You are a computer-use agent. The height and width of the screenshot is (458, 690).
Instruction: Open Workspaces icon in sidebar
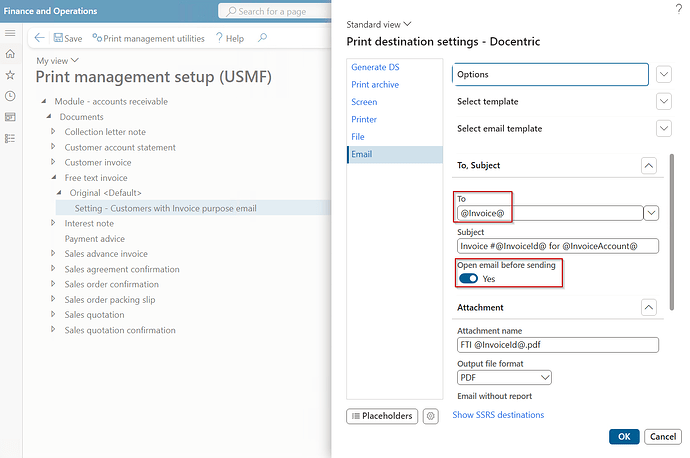point(10,117)
